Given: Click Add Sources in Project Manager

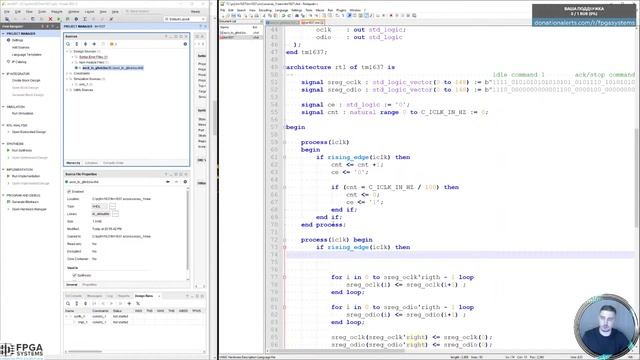Looking at the screenshot, I should (x=20, y=48).
